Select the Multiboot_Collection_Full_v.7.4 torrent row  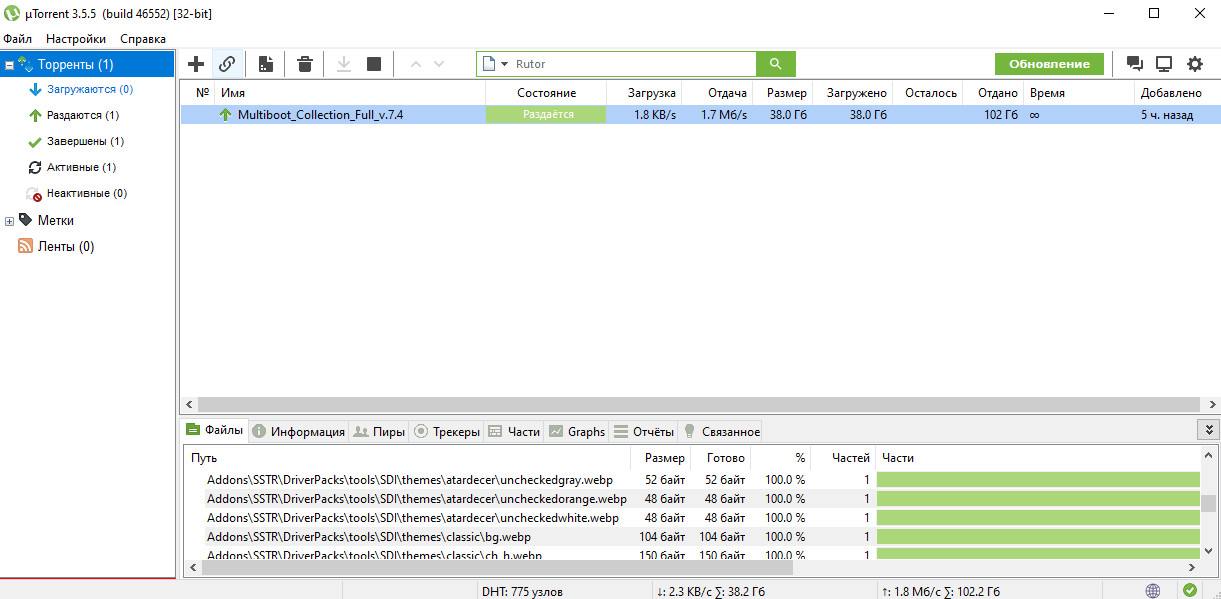(700, 115)
